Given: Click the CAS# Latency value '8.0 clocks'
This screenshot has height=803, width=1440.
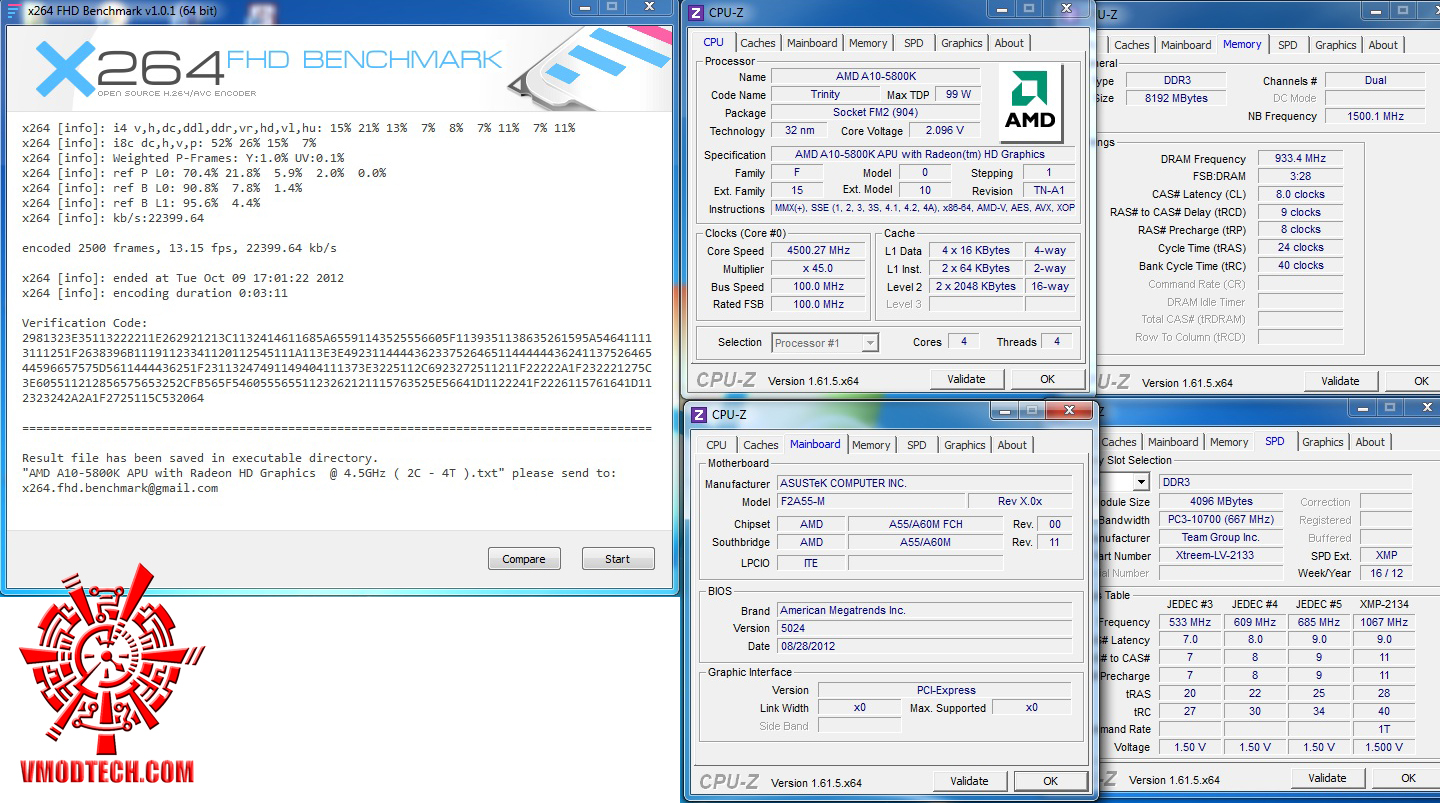Looking at the screenshot, I should click(x=1301, y=195).
